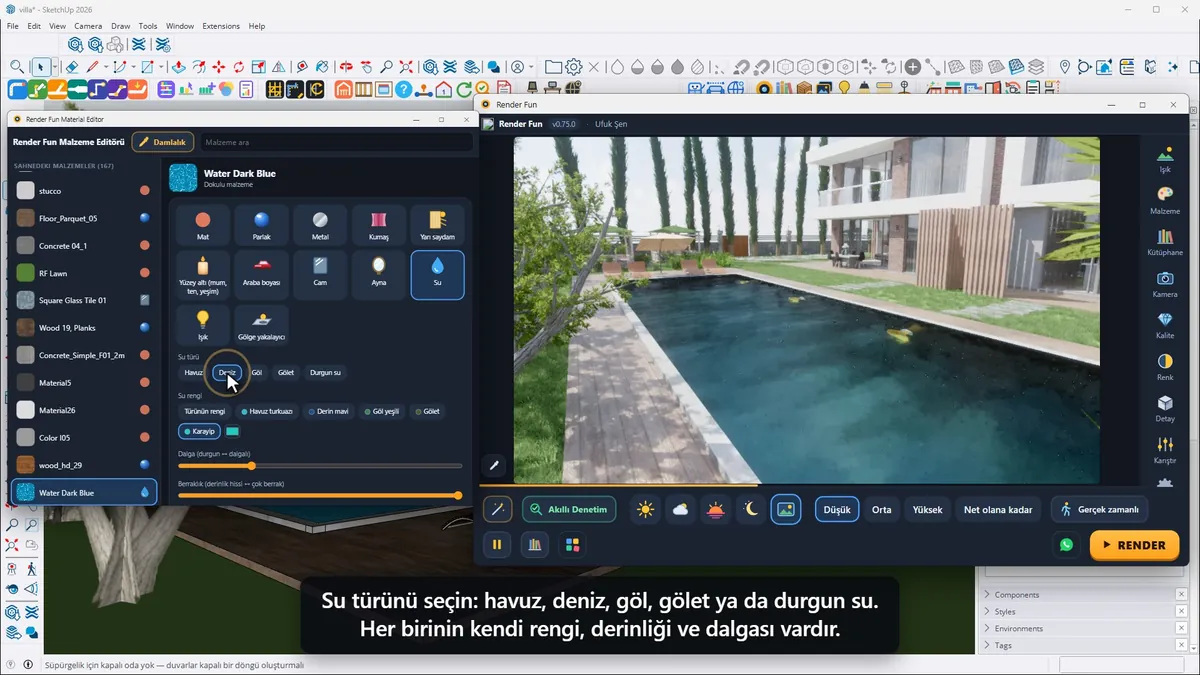Choose the Select arrow tool
1200x675 pixels.
tap(42, 67)
